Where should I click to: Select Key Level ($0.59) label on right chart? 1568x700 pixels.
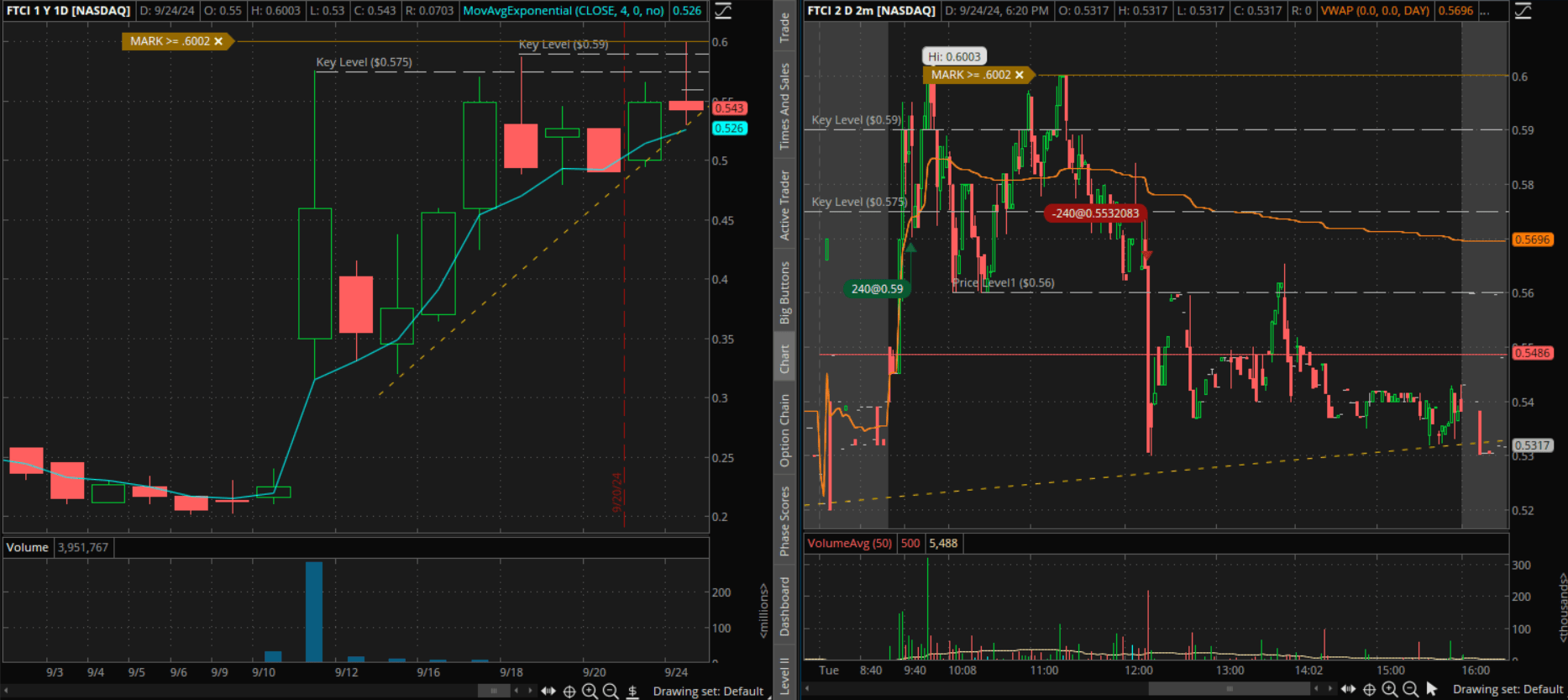click(x=856, y=119)
